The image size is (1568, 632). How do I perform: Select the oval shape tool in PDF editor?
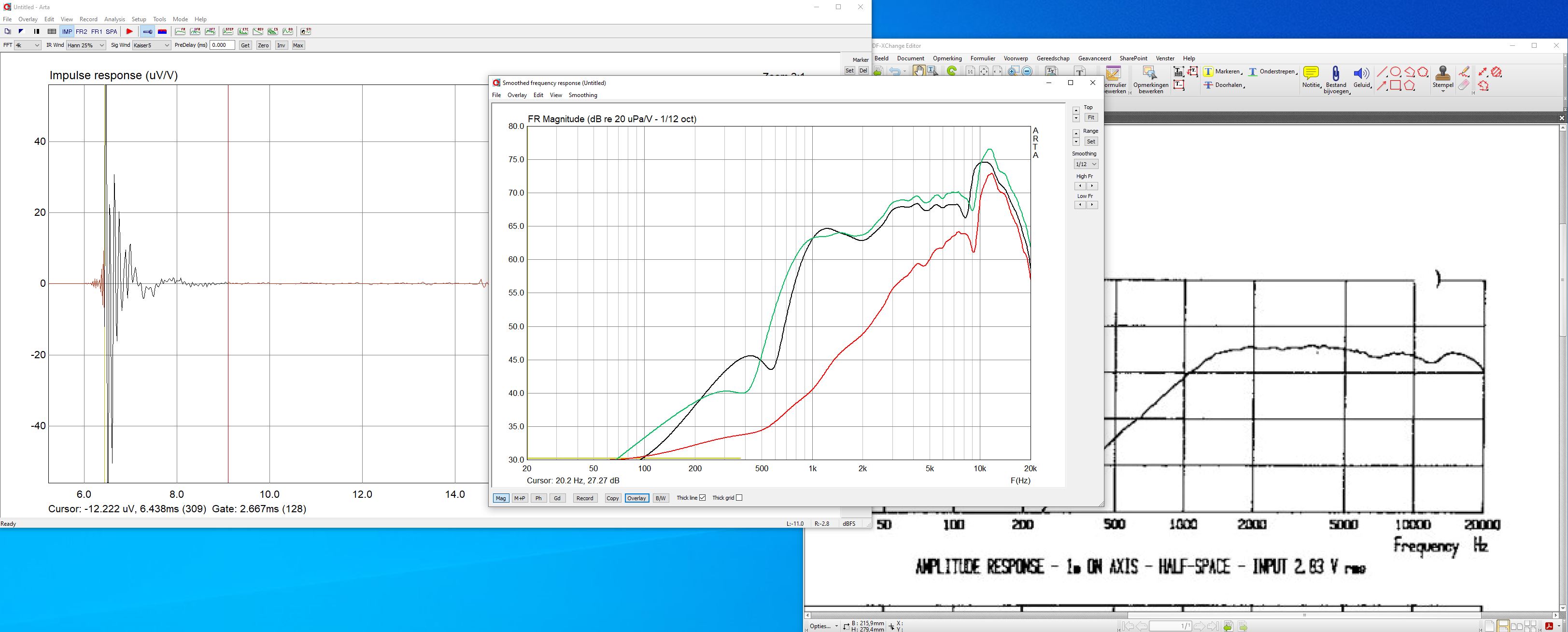pos(1396,72)
